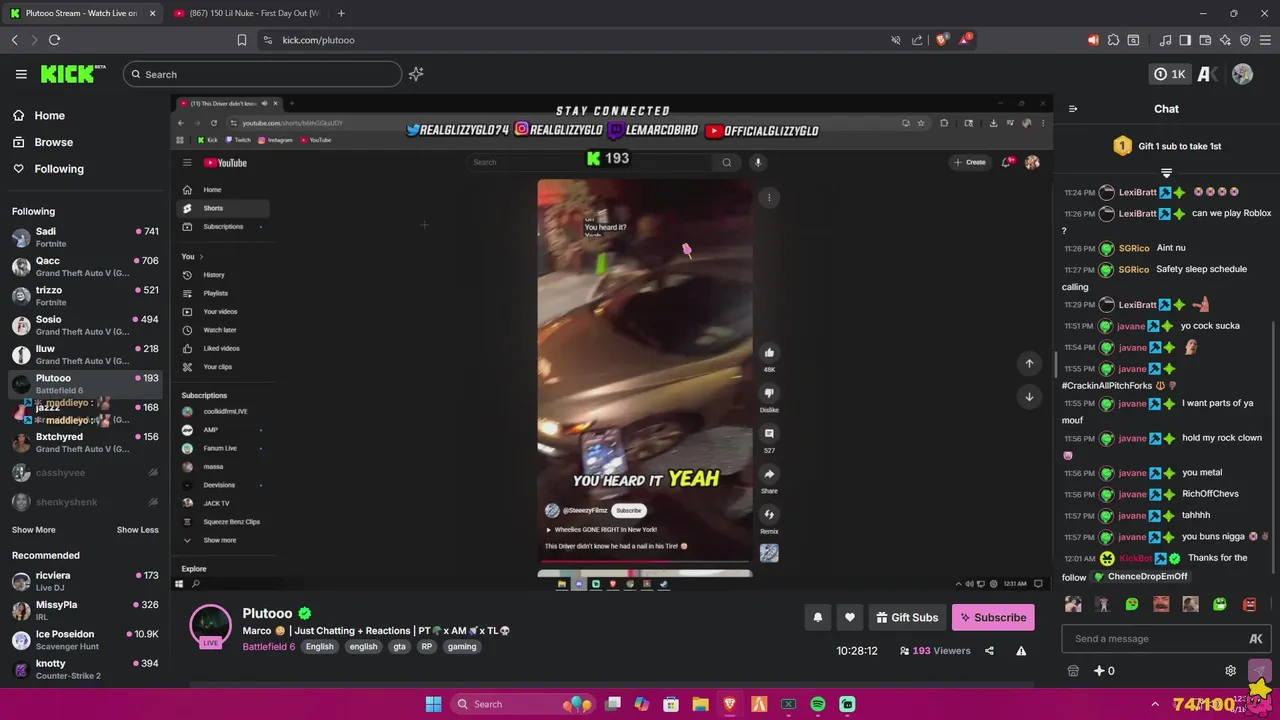Click the gaming tag
Viewport: 1280px width, 720px height.
pos(462,647)
